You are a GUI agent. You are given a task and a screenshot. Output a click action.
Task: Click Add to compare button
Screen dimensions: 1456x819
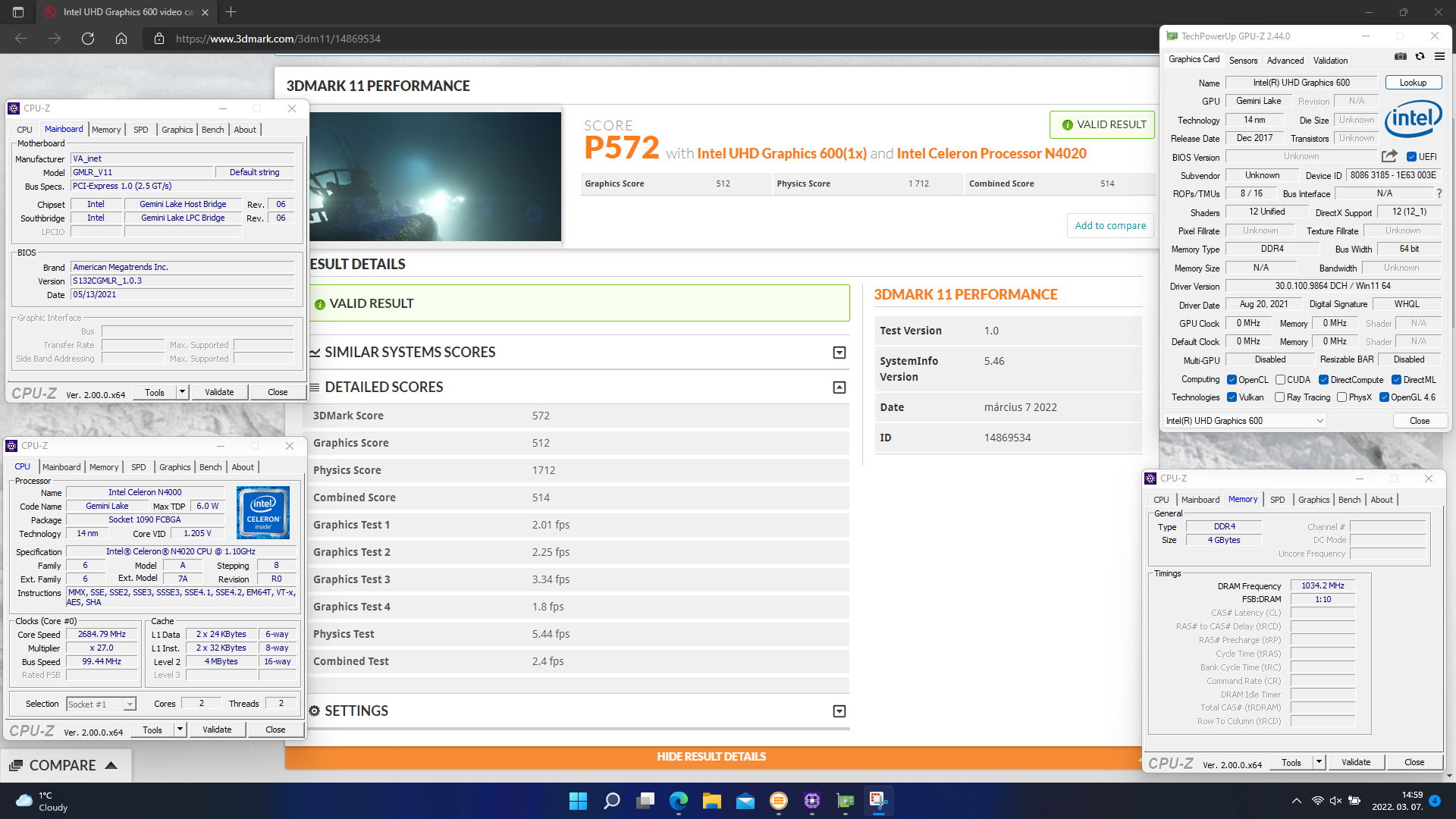pyautogui.click(x=1110, y=225)
